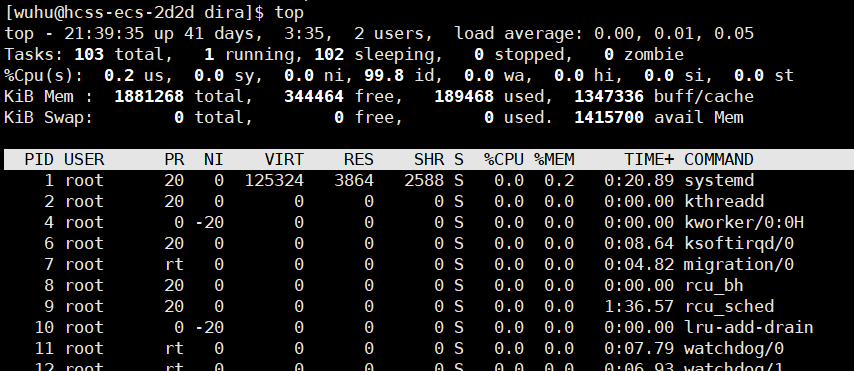Click the kworker/0:0H command

click(744, 222)
